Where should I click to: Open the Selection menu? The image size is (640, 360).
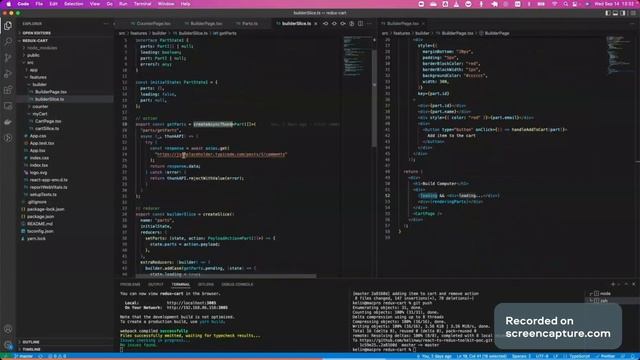pyautogui.click(x=73, y=4)
